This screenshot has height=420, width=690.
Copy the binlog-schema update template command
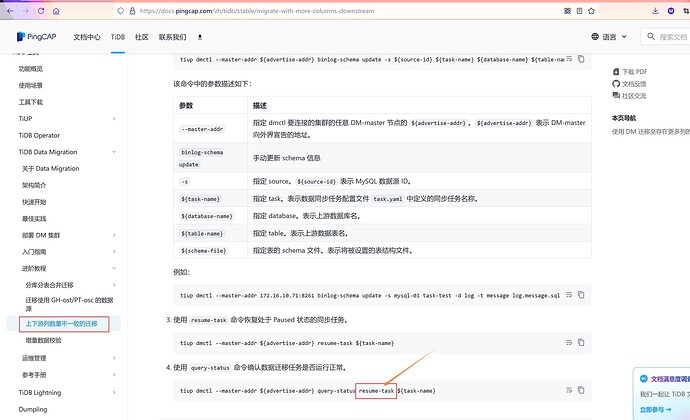581,59
